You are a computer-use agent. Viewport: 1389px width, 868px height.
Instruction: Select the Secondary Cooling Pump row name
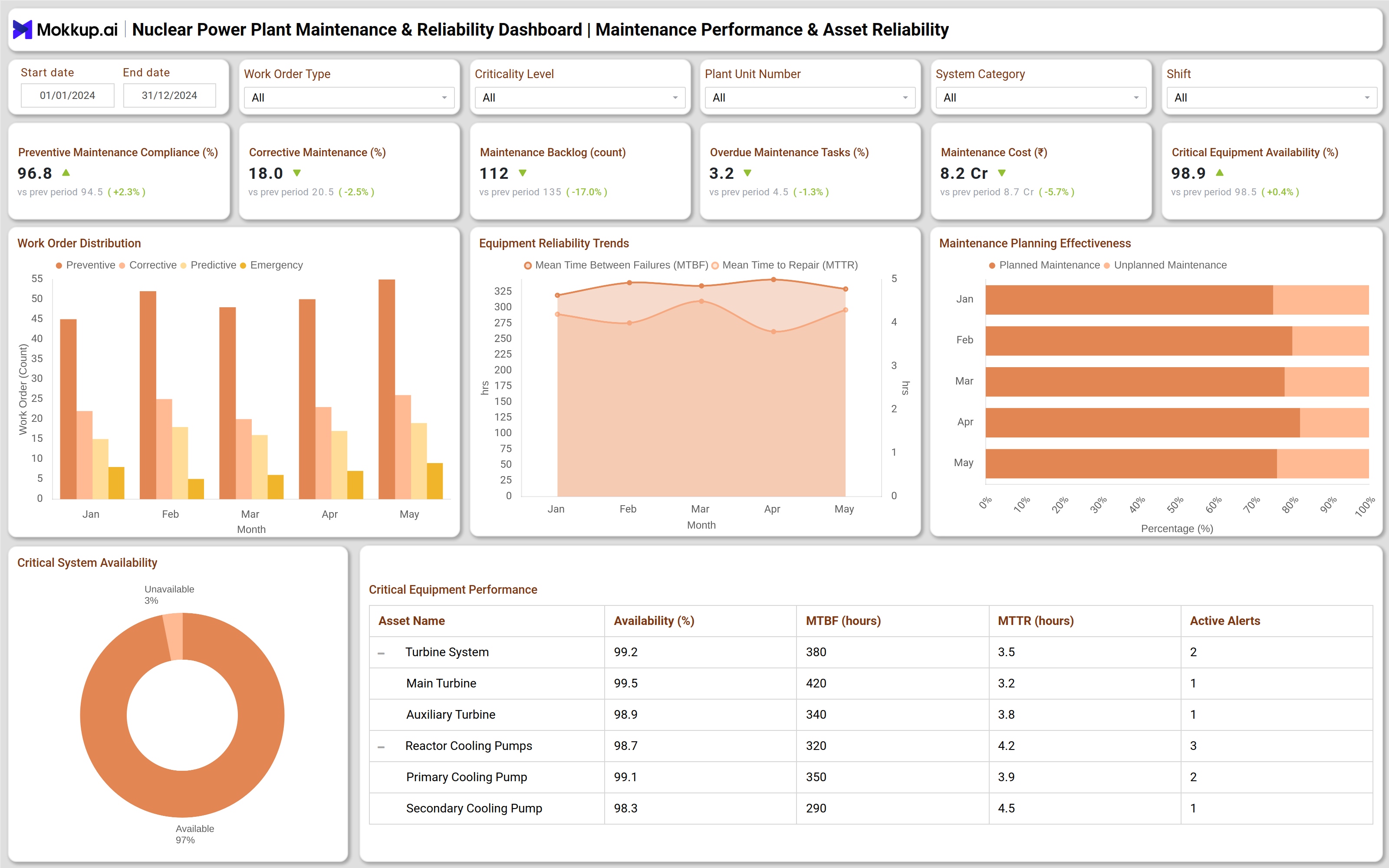point(474,808)
